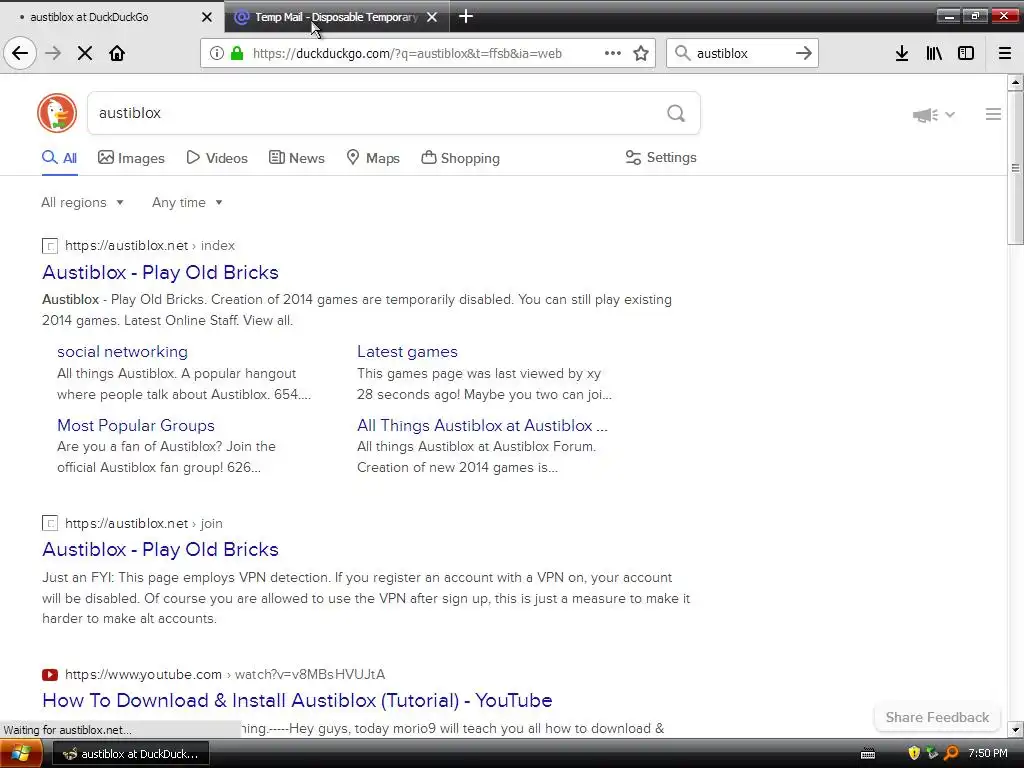
Task: Open the austiblox.net join result title
Action: [160, 549]
